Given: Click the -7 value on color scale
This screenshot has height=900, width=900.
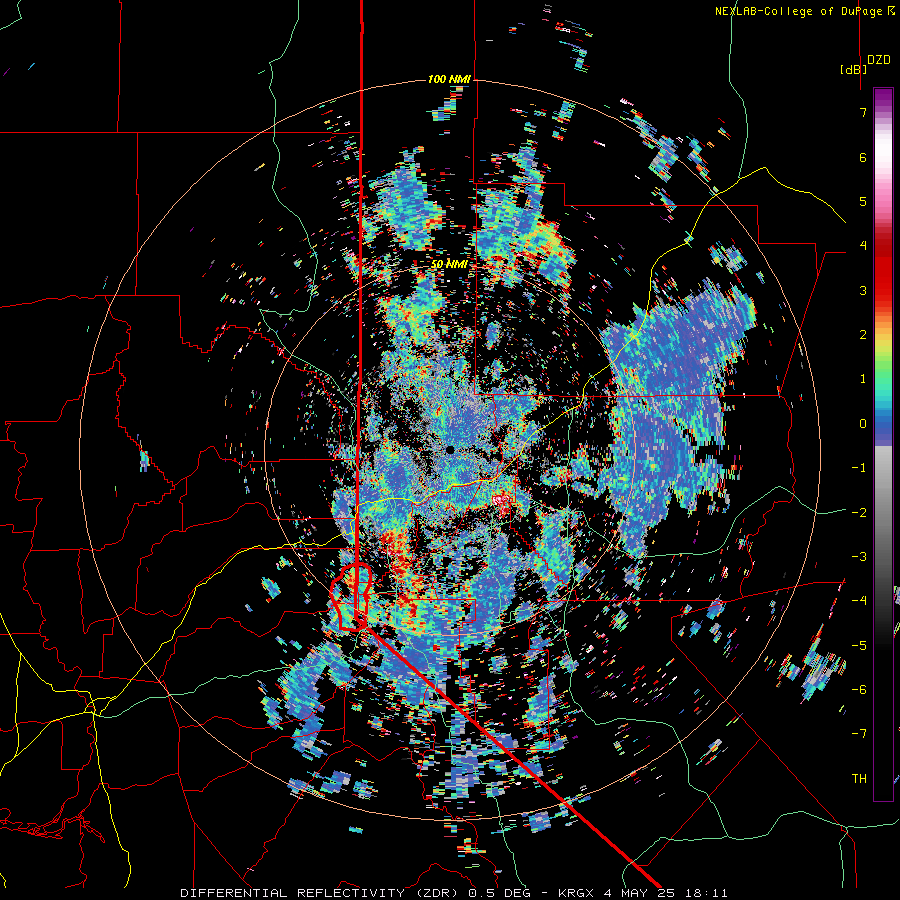Looking at the screenshot, I should coord(859,734).
